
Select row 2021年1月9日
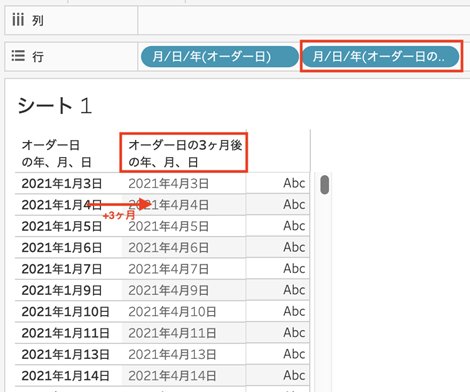[62, 290]
